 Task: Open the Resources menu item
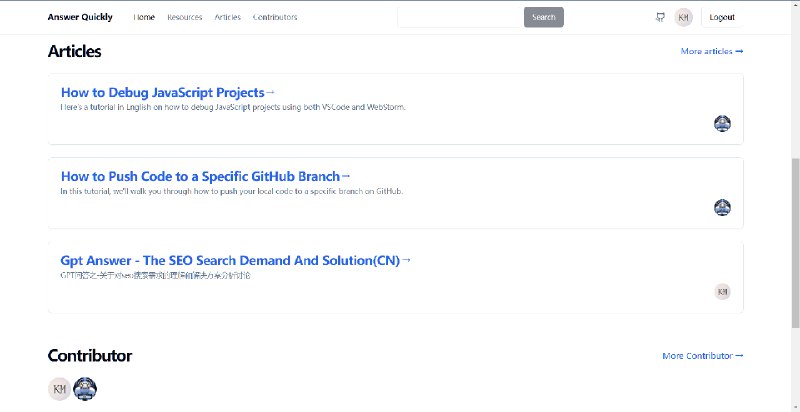click(185, 17)
